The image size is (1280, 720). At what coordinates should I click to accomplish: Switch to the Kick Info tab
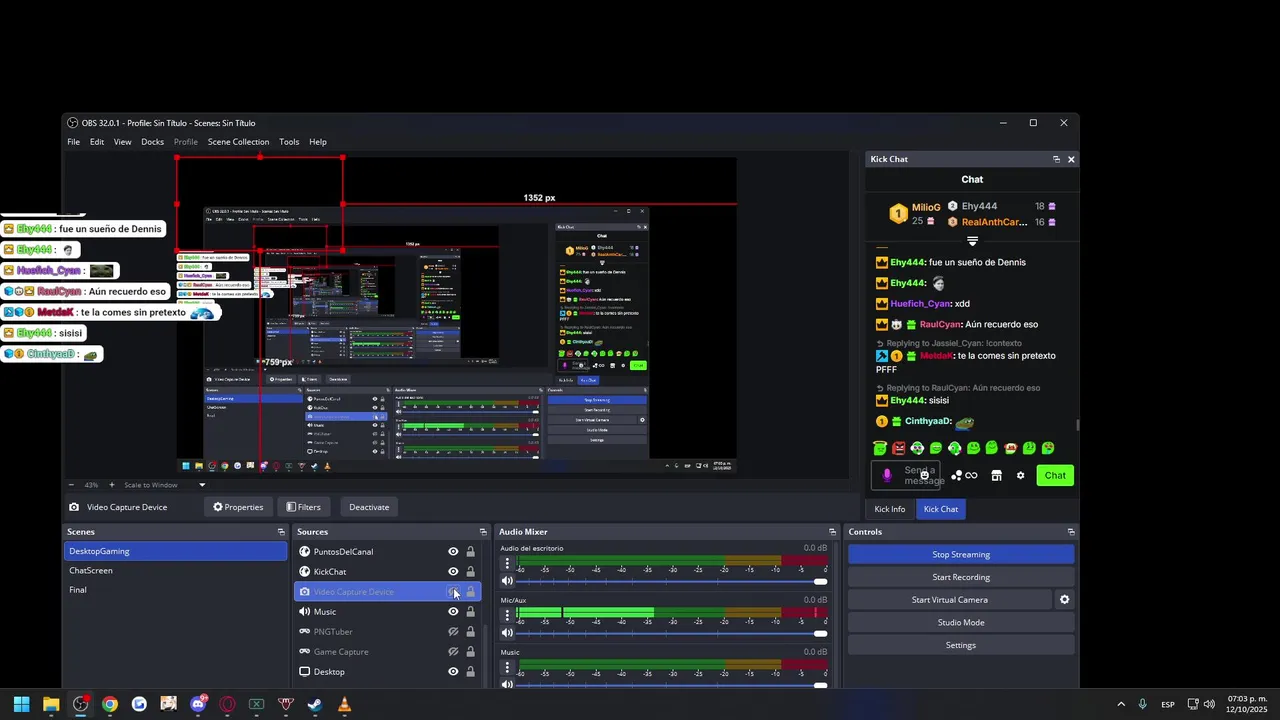(890, 509)
